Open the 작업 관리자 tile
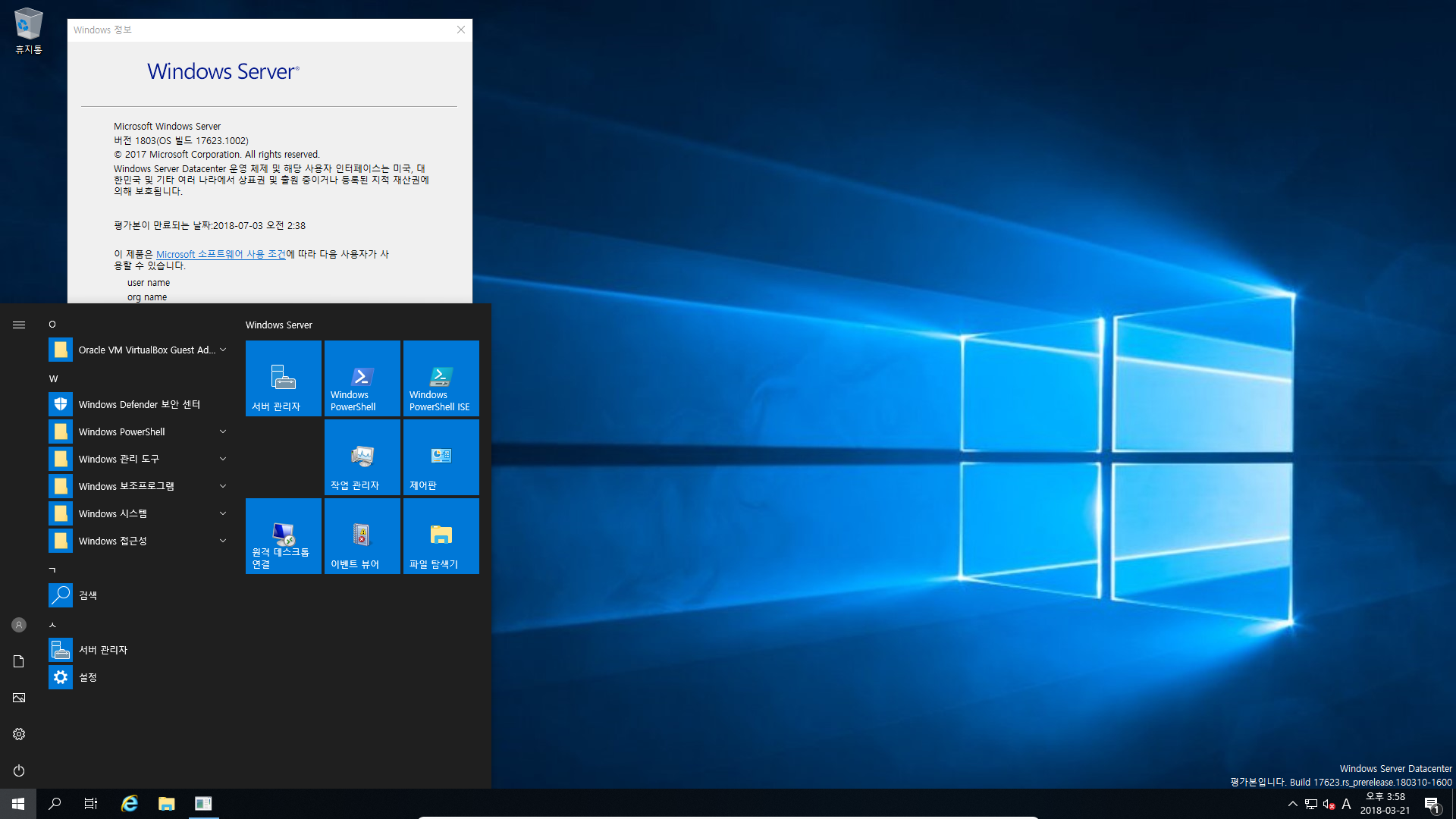The height and width of the screenshot is (819, 1456). 362,457
